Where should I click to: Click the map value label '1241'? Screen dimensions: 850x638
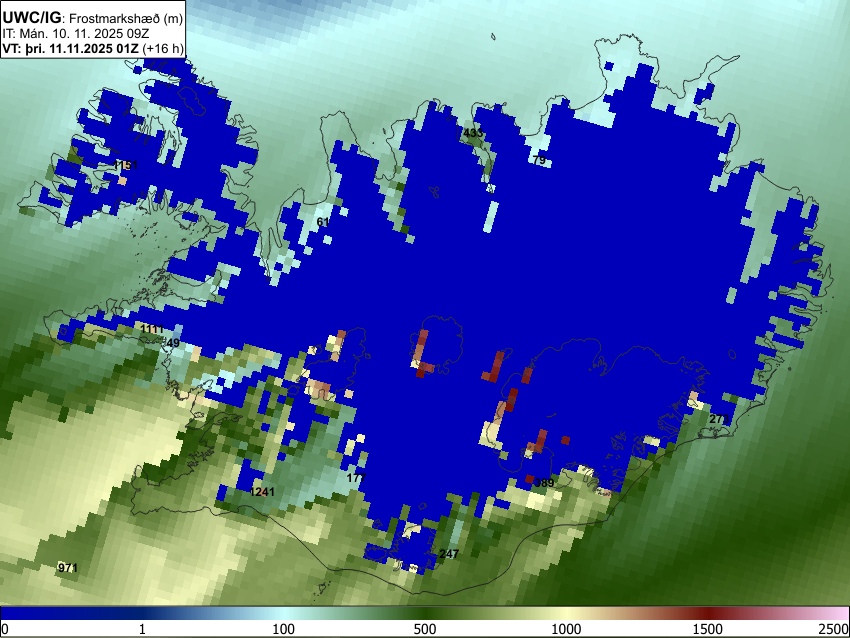pos(262,492)
